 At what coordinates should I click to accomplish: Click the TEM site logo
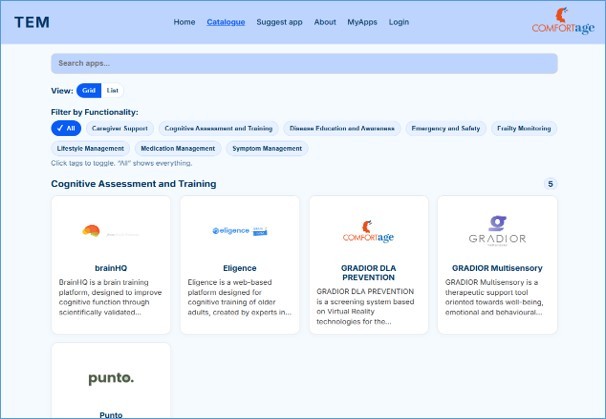(31, 22)
